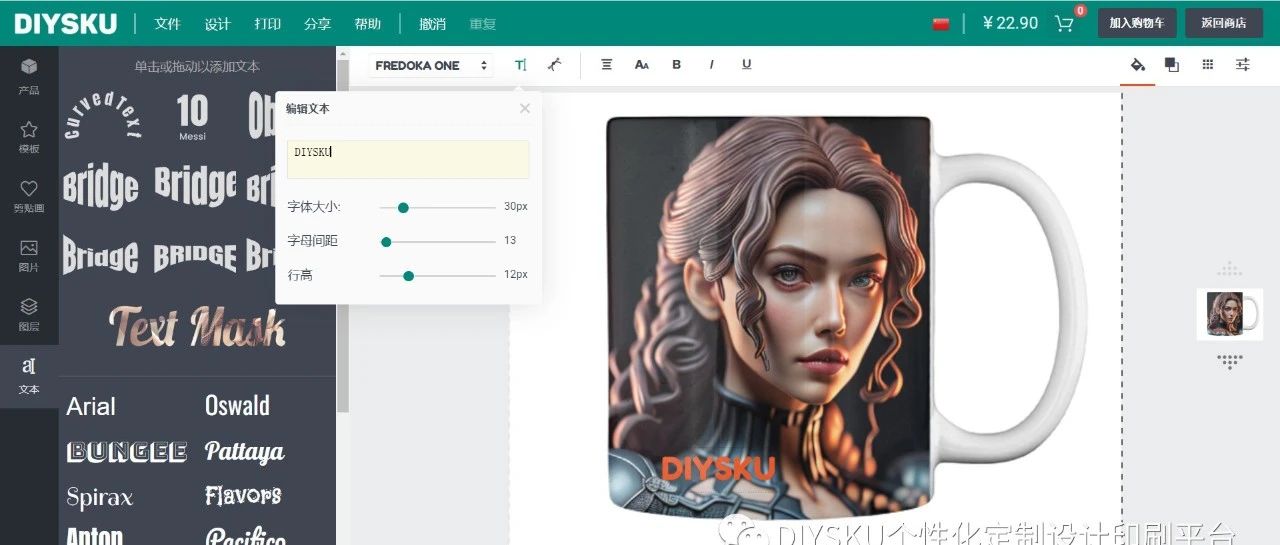The image size is (1280, 545).
Task: Click the DIYSKU logo
Action: point(66,24)
